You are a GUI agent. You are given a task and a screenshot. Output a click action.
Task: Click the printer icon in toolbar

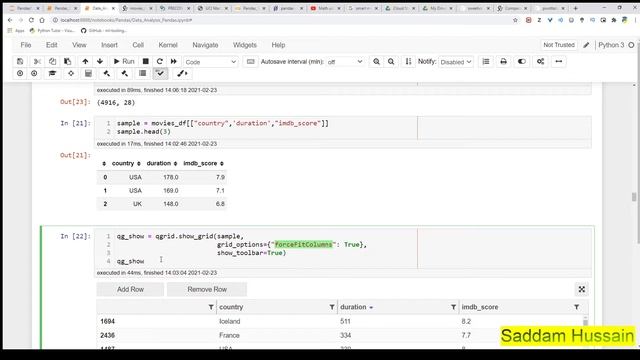pos(503,61)
